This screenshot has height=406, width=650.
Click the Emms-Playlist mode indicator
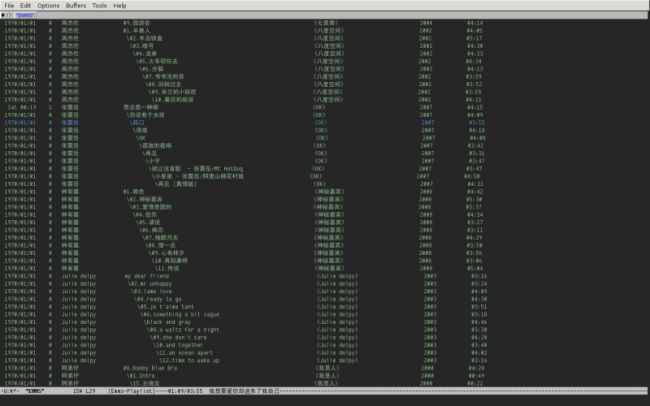pos(132,391)
